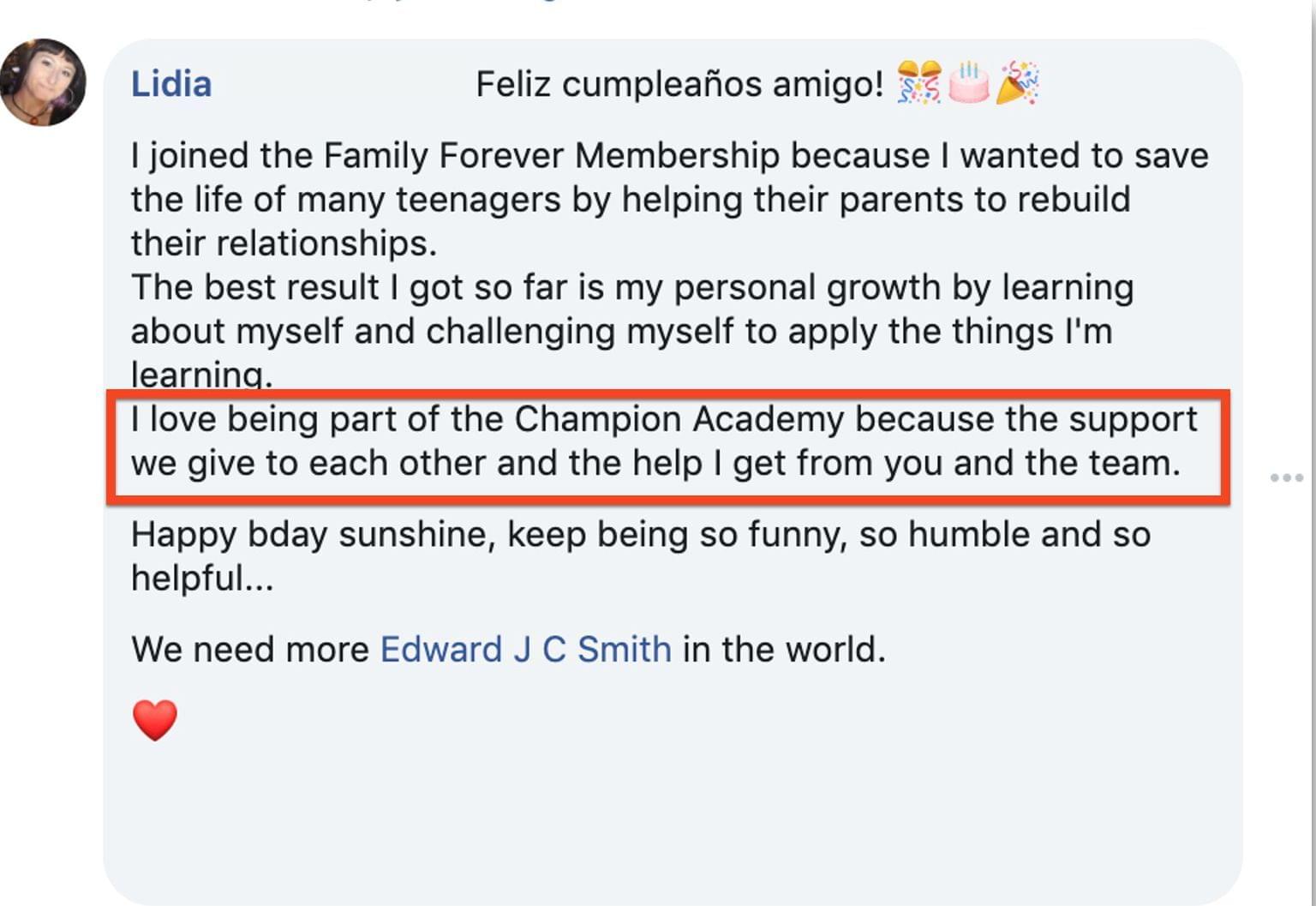This screenshot has width=1316, height=906.
Task: Click empty space at bottom of comment bubble
Action: point(673,823)
